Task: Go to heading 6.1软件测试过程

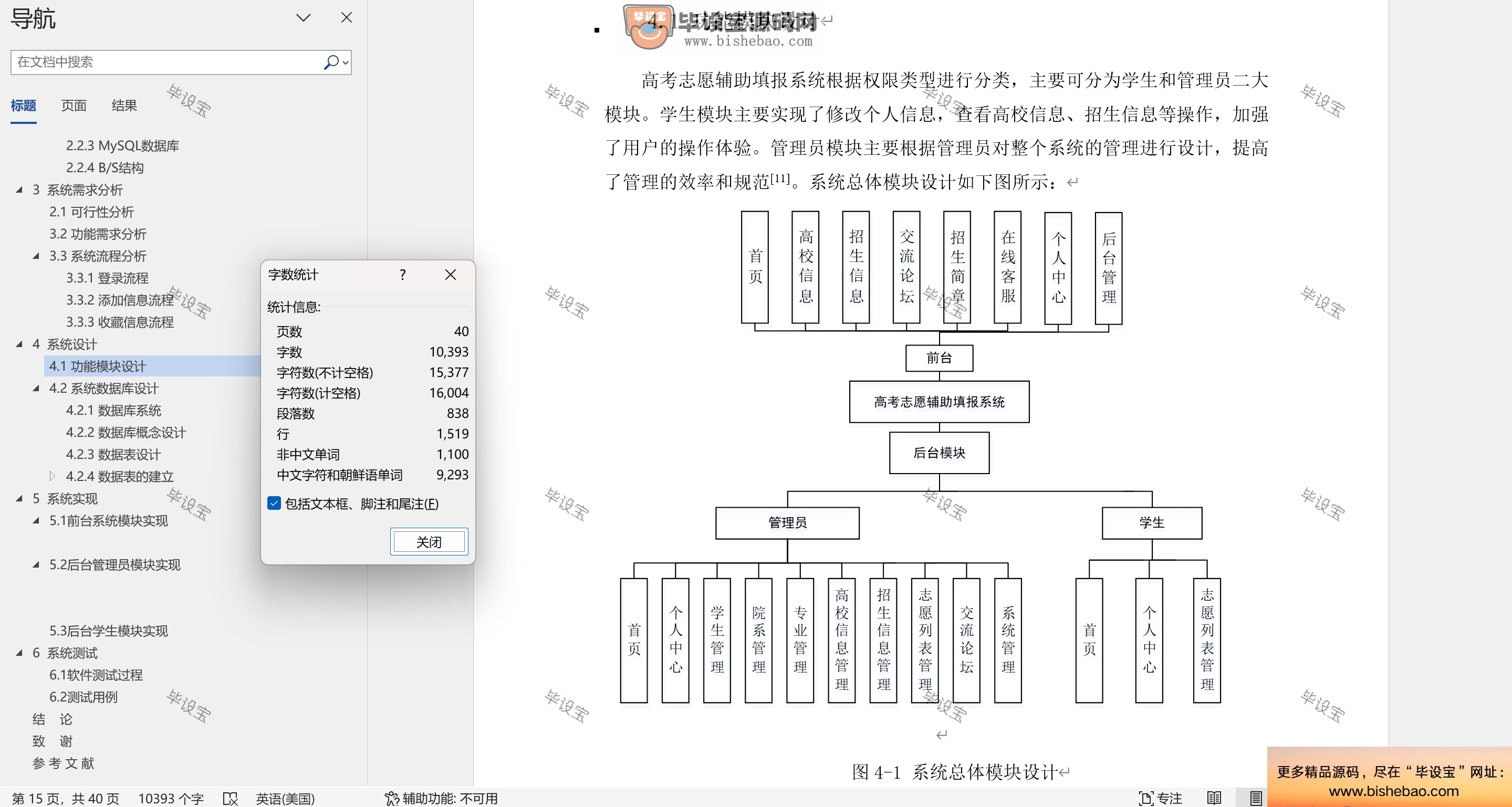Action: [x=96, y=675]
